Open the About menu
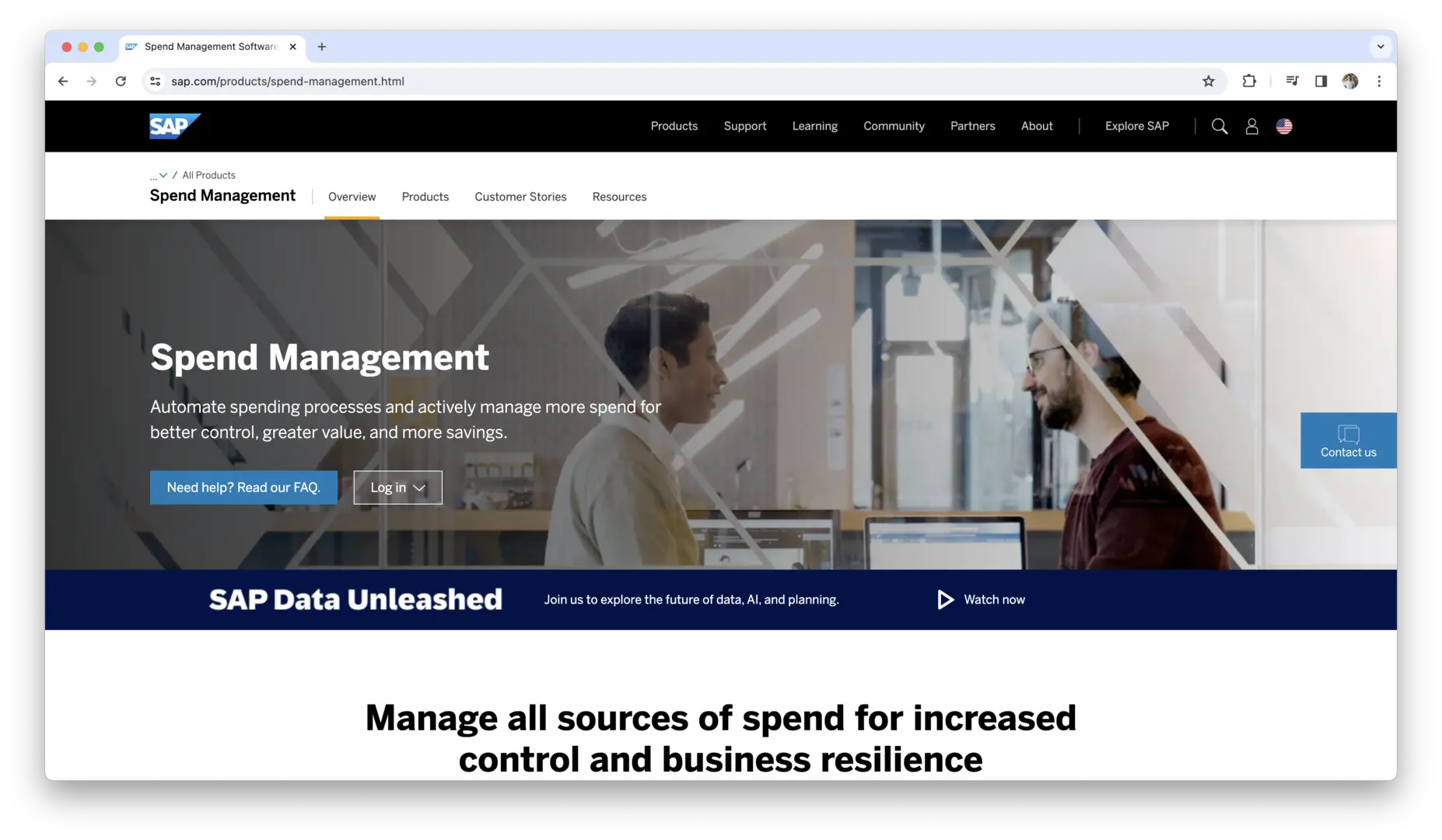This screenshot has height=840, width=1442. tap(1037, 126)
